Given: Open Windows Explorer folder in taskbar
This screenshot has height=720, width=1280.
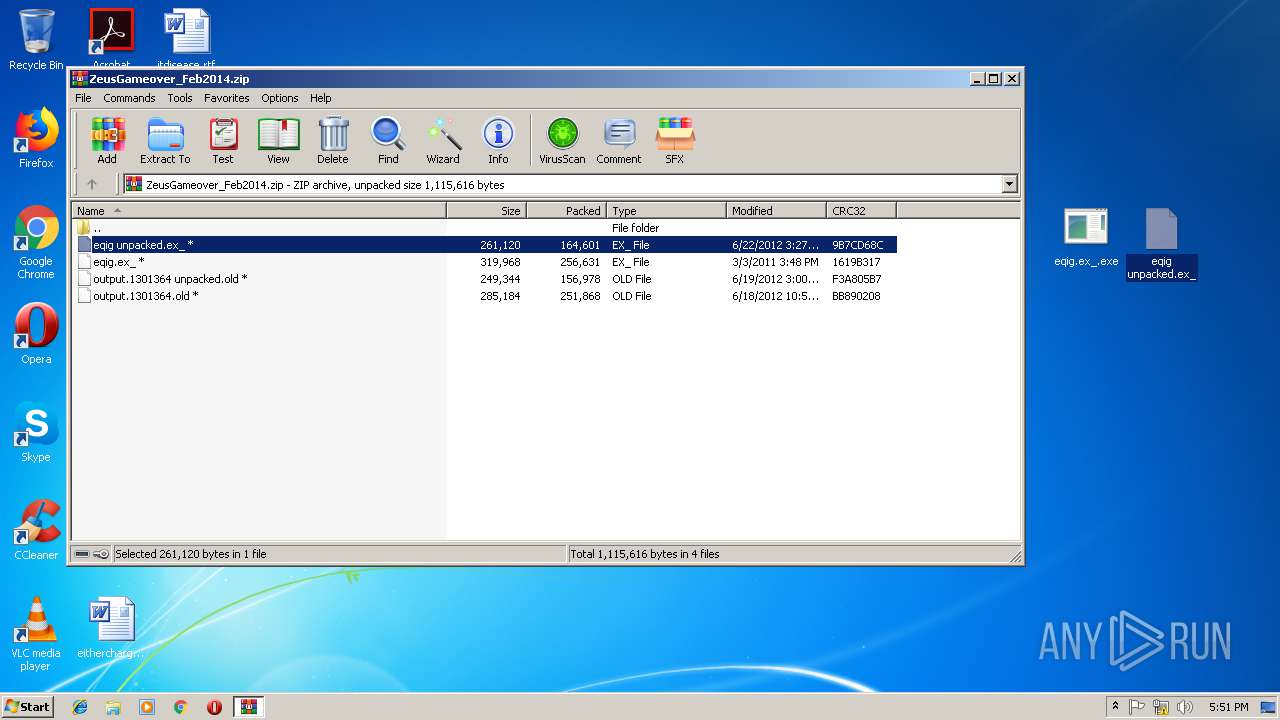Looking at the screenshot, I should tap(113, 707).
